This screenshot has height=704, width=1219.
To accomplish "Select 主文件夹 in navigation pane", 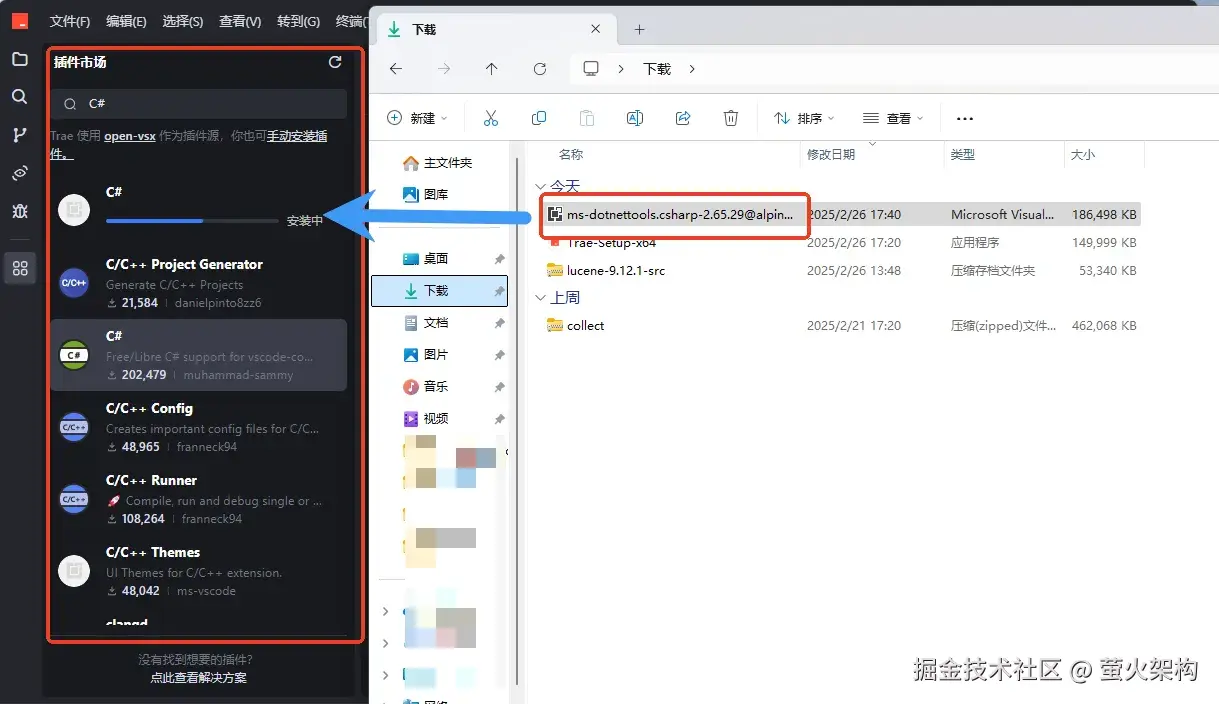I will (438, 162).
